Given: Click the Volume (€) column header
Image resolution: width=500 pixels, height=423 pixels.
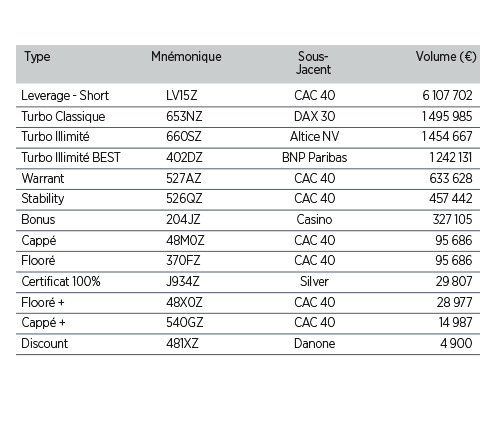Looking at the screenshot, I should click(446, 56).
